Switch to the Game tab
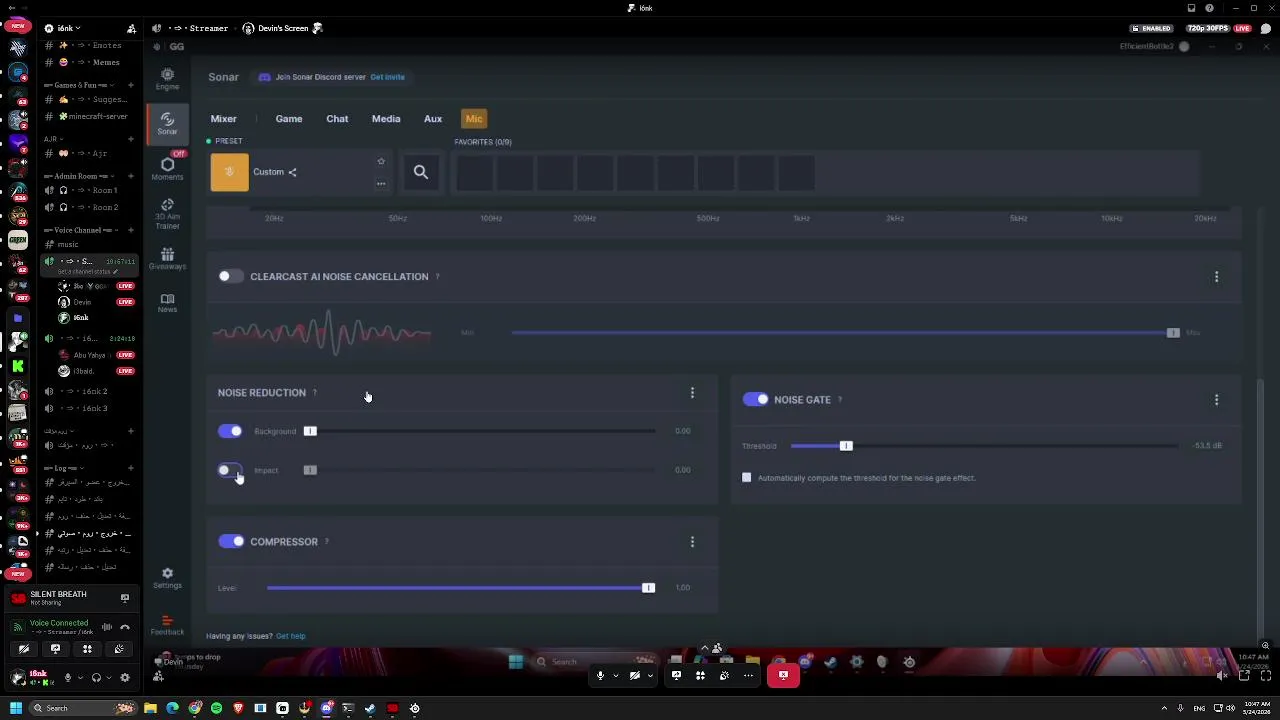1280x720 pixels. point(289,119)
